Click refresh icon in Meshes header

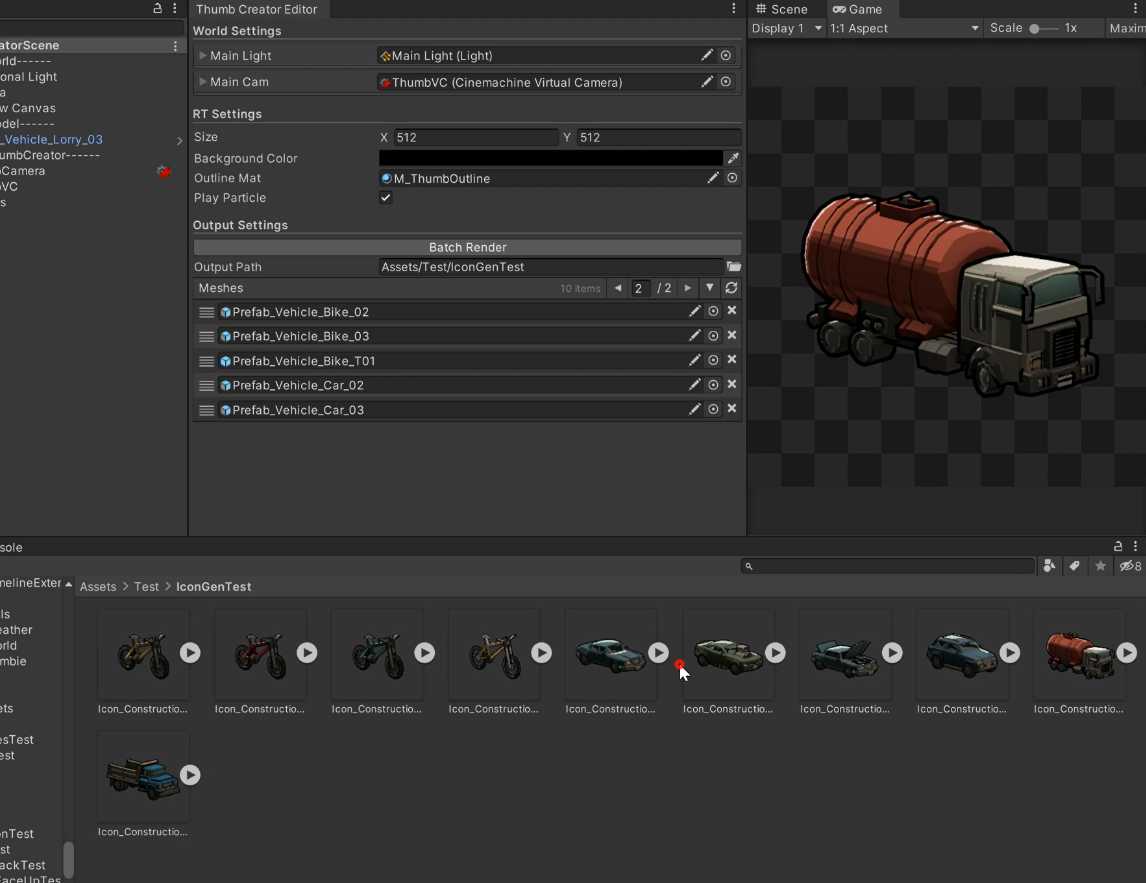[731, 288]
